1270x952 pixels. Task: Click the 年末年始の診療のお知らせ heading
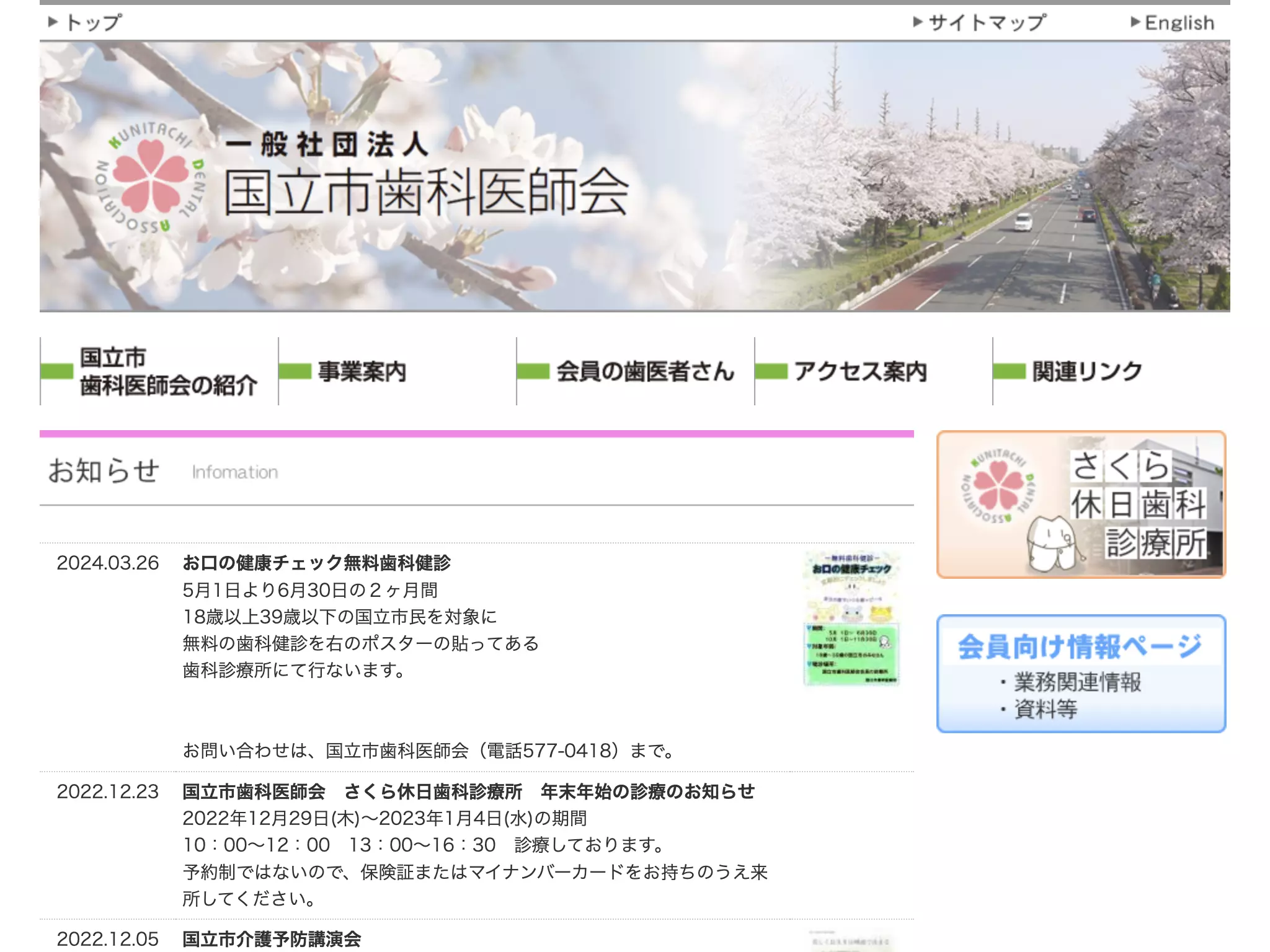[647, 791]
